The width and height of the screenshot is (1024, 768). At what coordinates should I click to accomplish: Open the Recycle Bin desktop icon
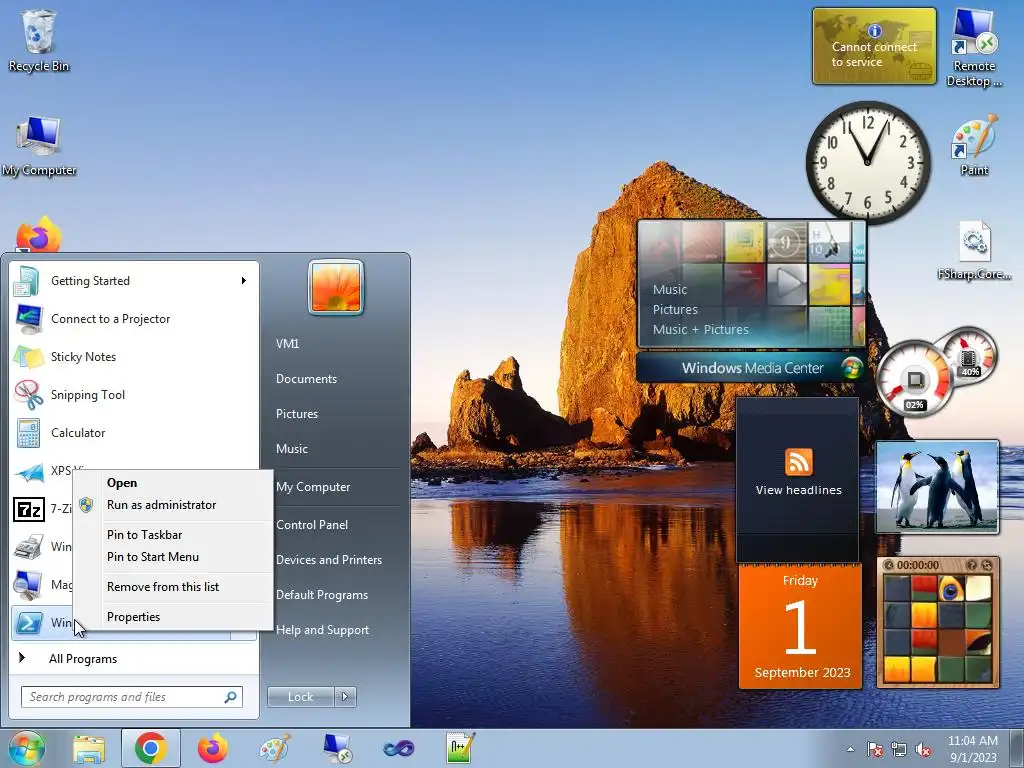pyautogui.click(x=39, y=40)
